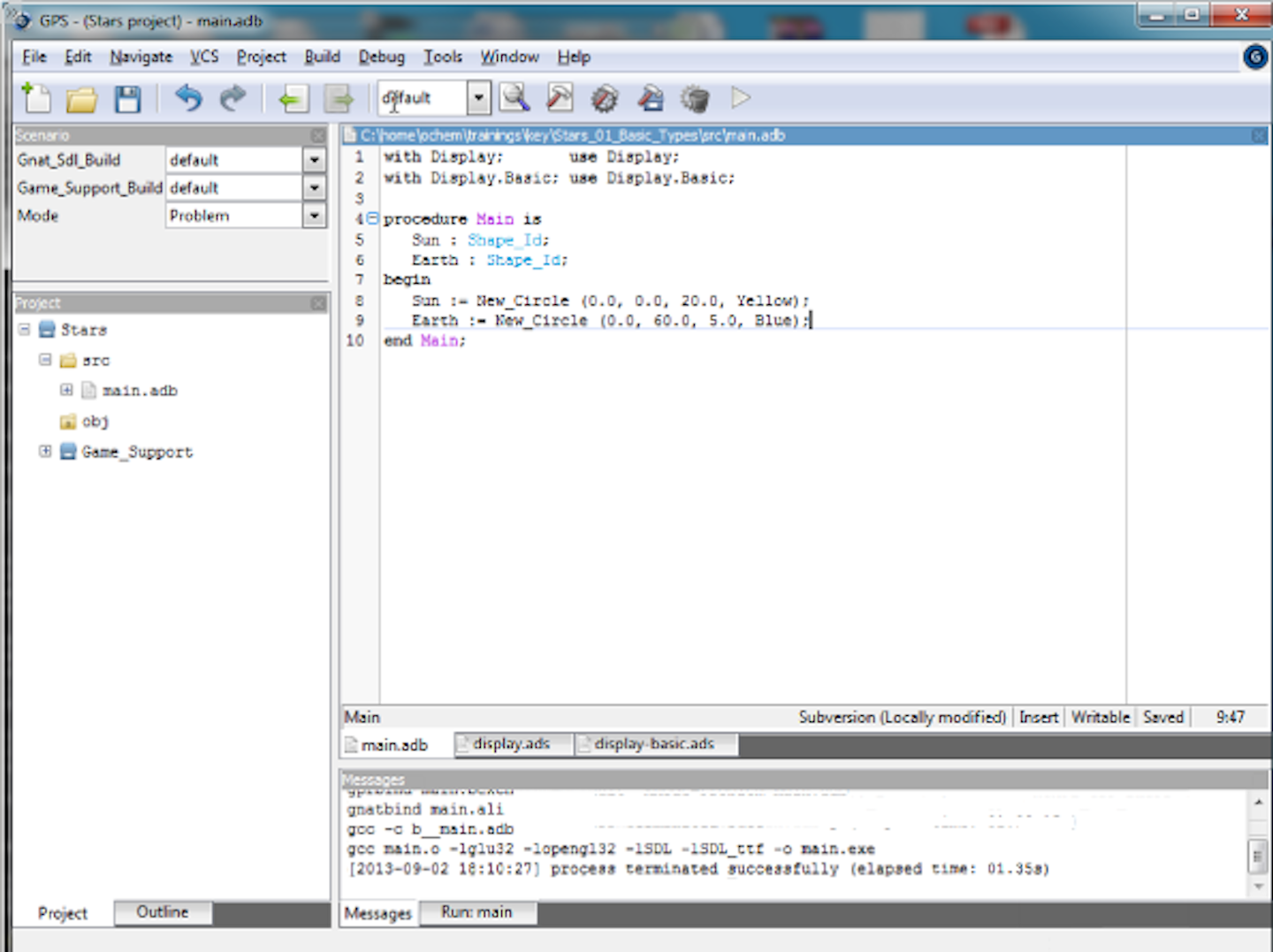Screen dimensions: 1273x952
Task: Open the Mode dropdown showing Problem
Action: click(x=314, y=216)
